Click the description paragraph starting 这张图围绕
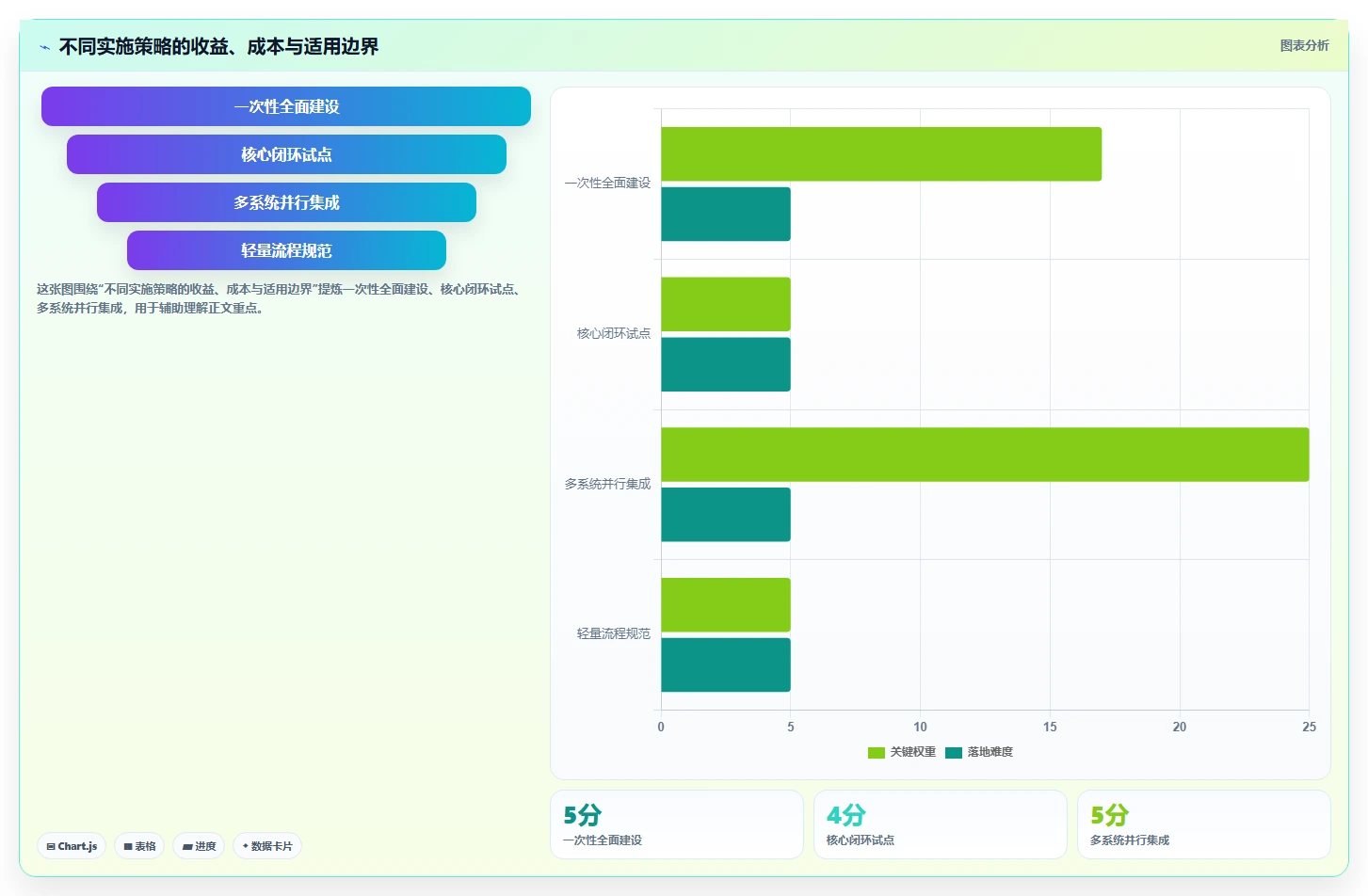Image resolution: width=1368 pixels, height=896 pixels. point(281,298)
